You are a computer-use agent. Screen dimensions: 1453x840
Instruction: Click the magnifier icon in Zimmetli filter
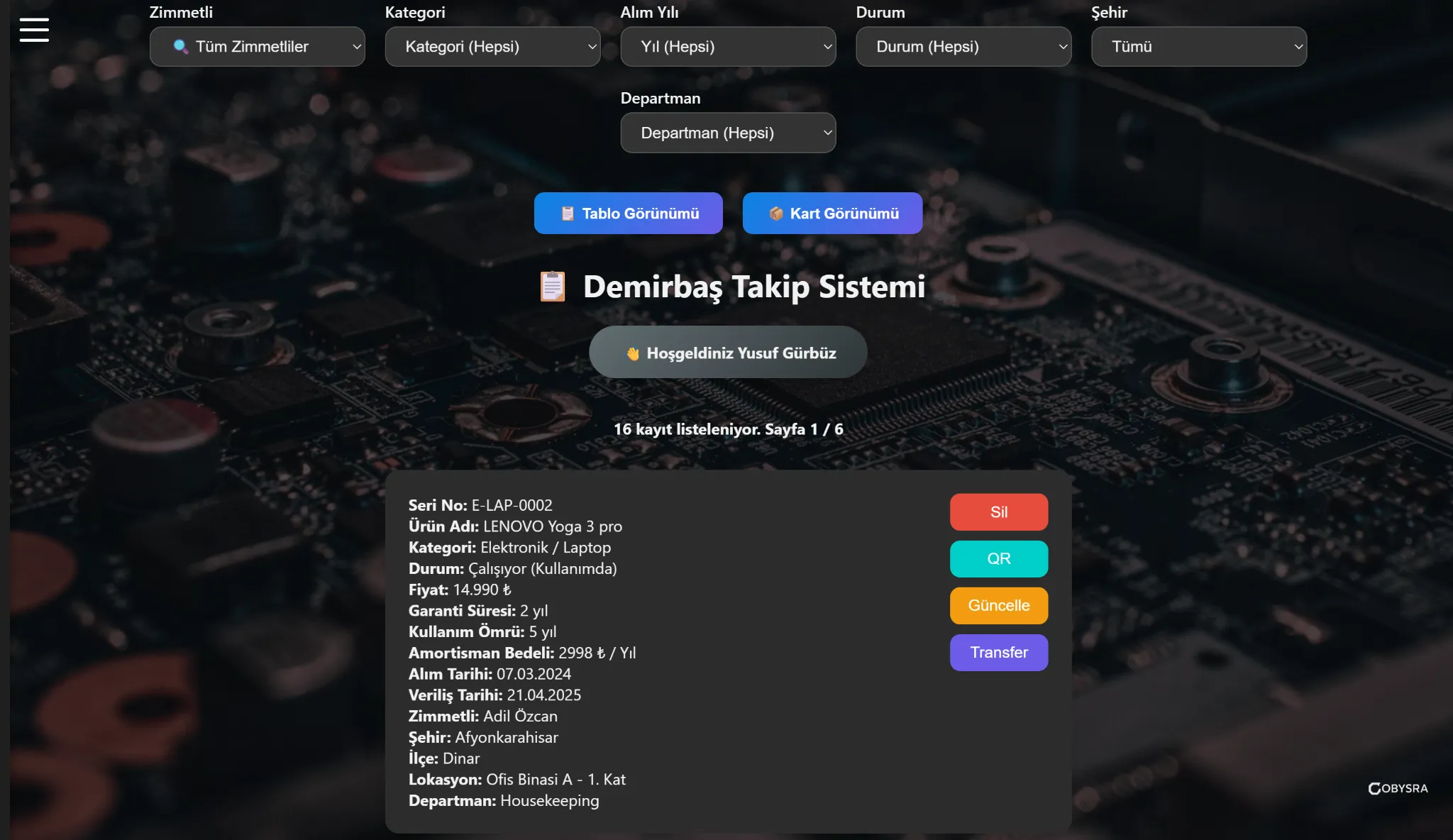[180, 47]
